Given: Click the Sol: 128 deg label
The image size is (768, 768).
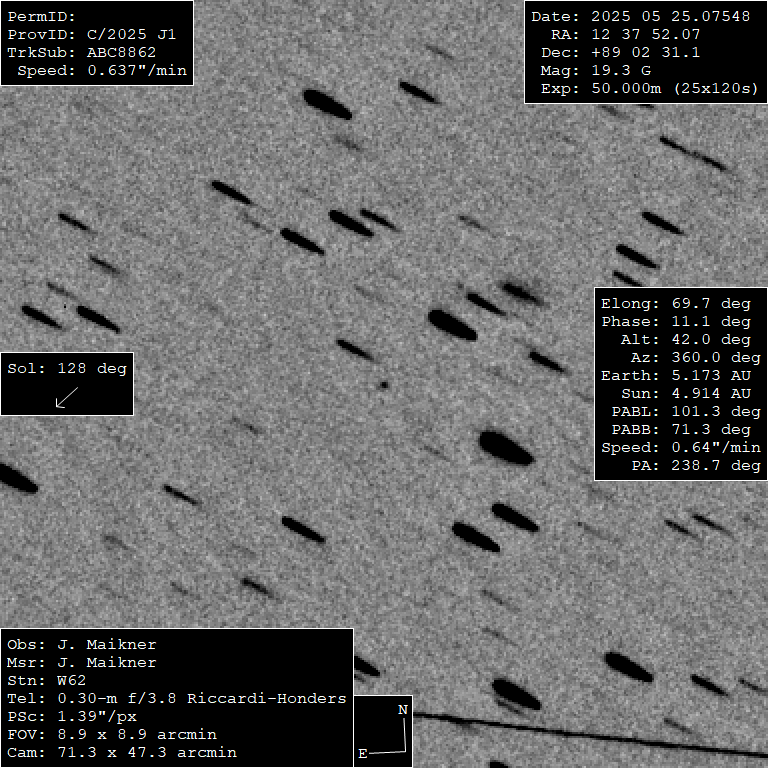Looking at the screenshot, I should [x=67, y=368].
